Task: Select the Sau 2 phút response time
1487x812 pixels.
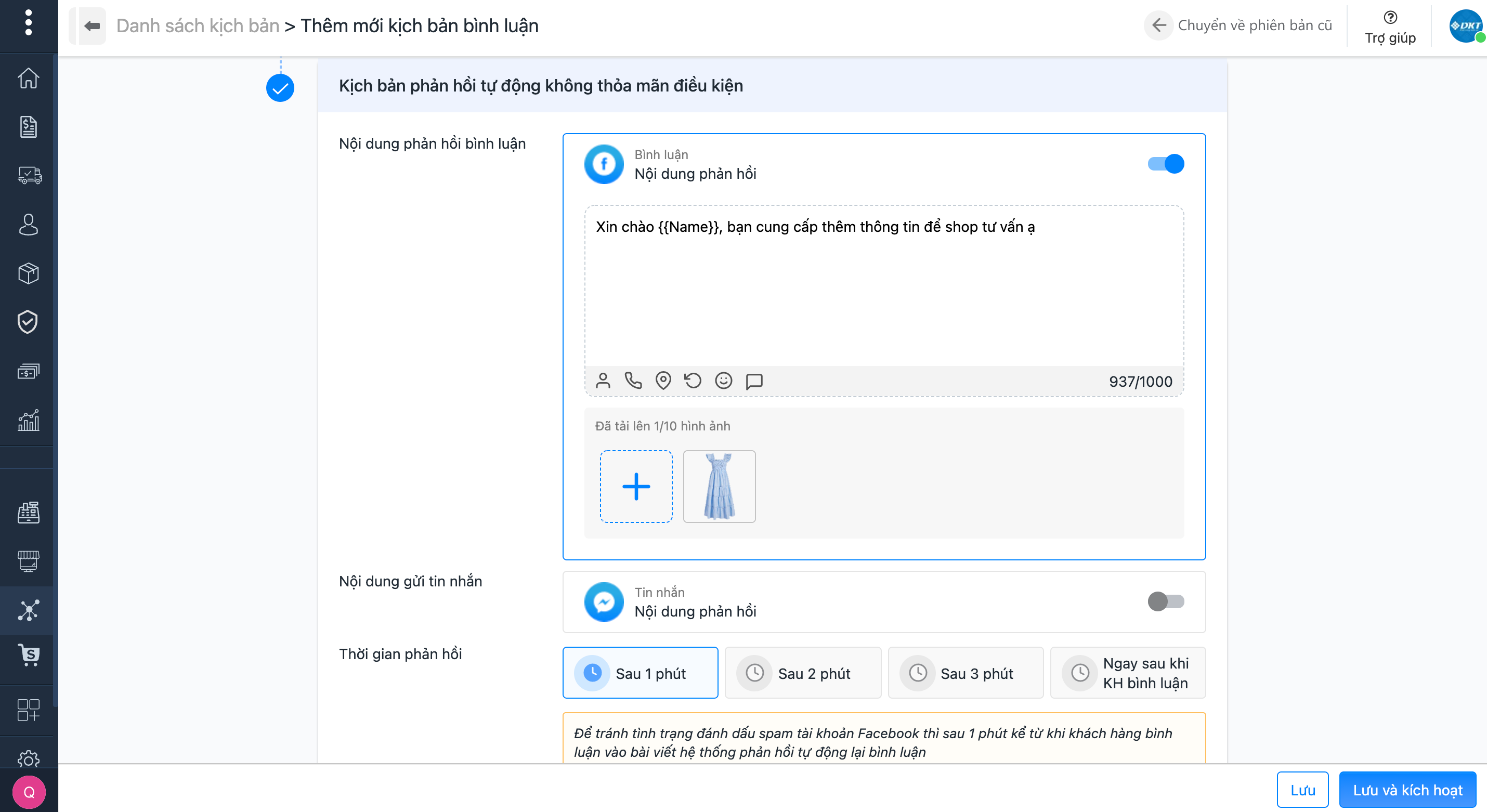Action: [803, 673]
